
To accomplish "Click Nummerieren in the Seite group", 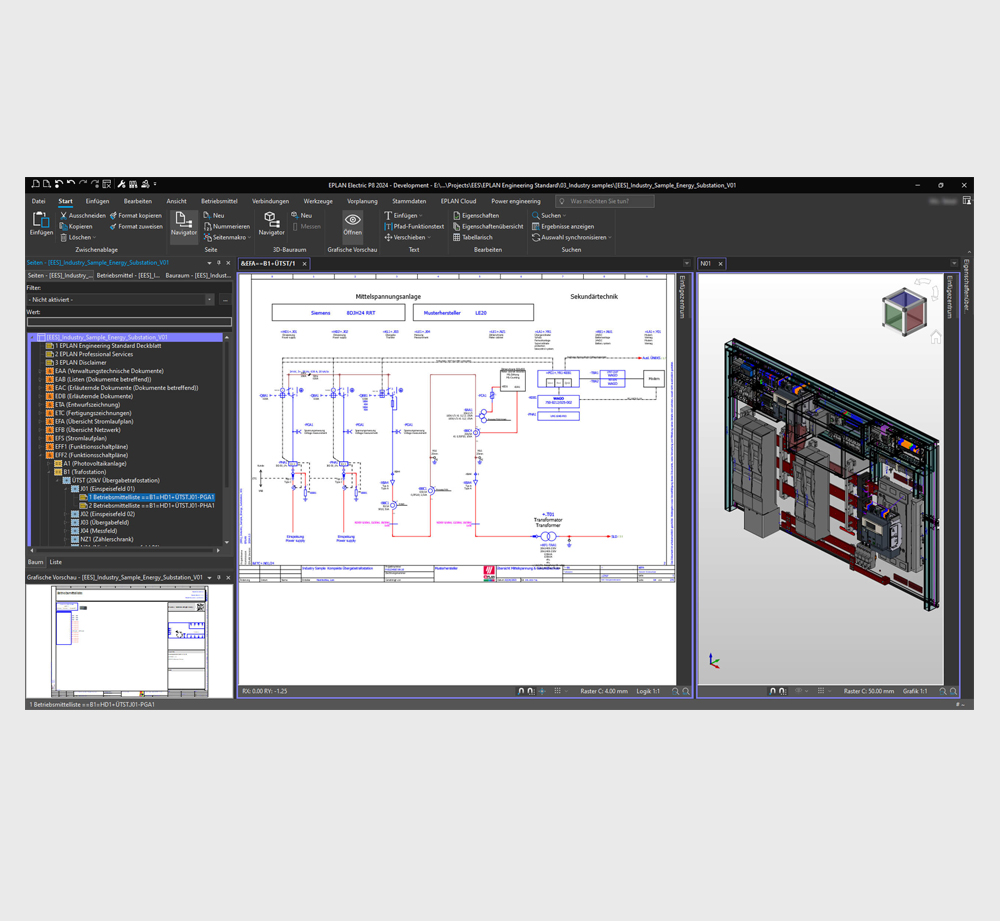I will tap(226, 226).
